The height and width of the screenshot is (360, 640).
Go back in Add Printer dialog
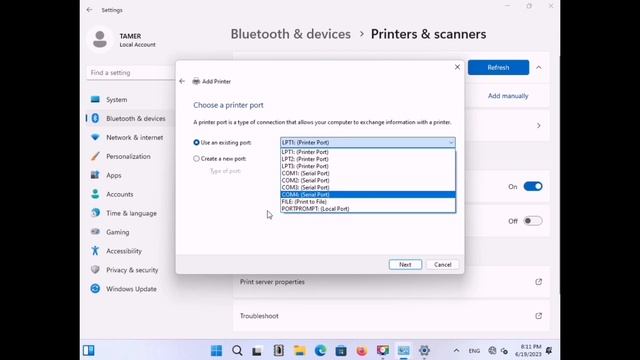(182, 81)
